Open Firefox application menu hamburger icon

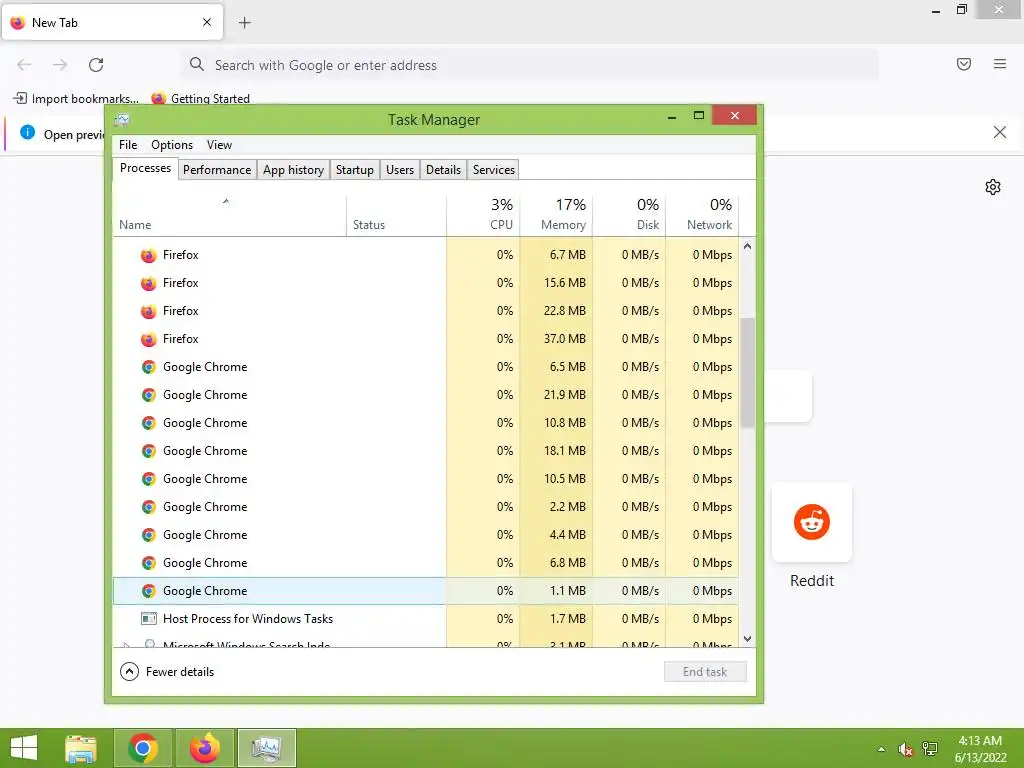tap(1000, 64)
